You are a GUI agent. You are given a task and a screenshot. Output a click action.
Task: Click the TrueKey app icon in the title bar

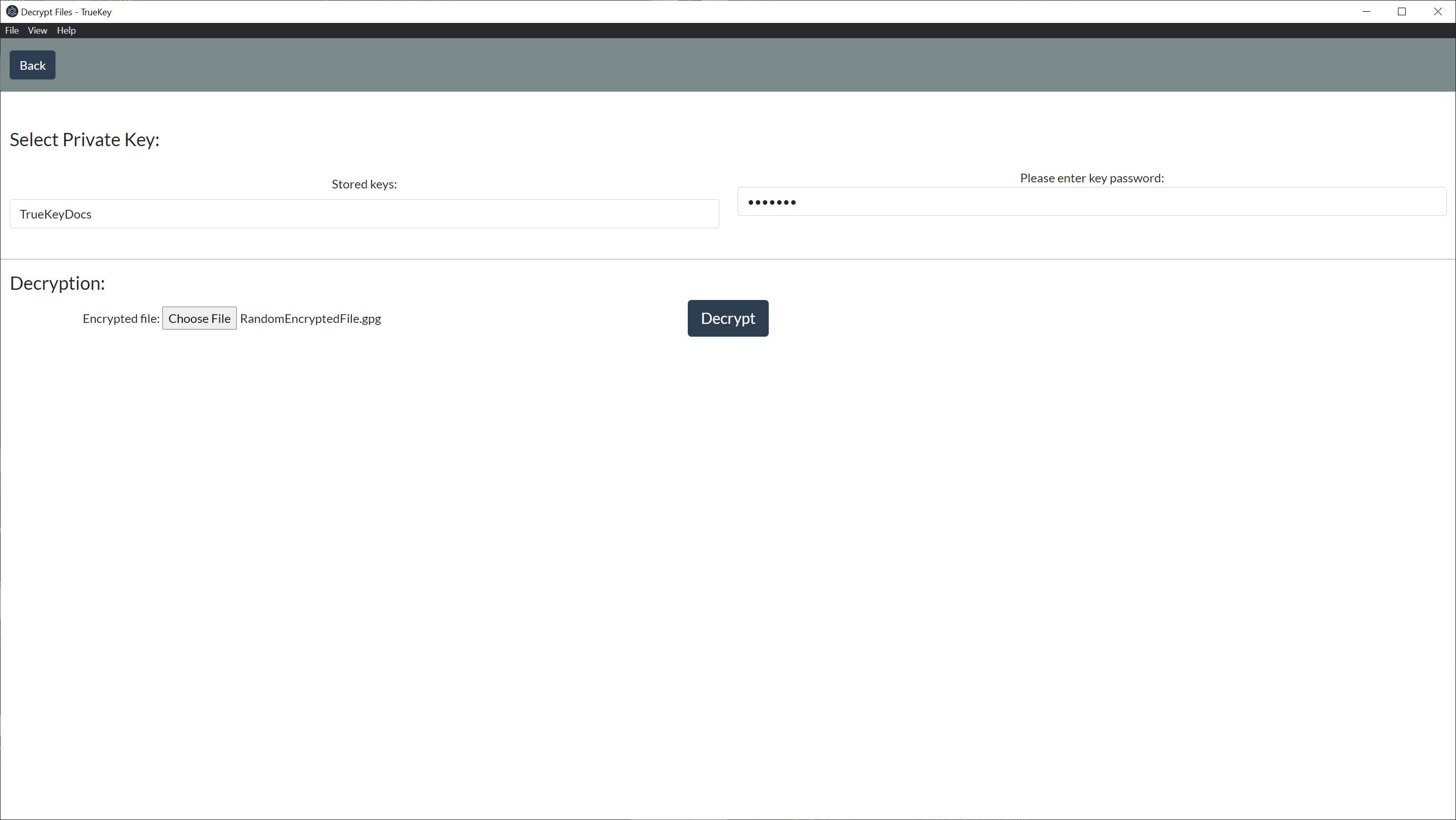pyautogui.click(x=12, y=11)
